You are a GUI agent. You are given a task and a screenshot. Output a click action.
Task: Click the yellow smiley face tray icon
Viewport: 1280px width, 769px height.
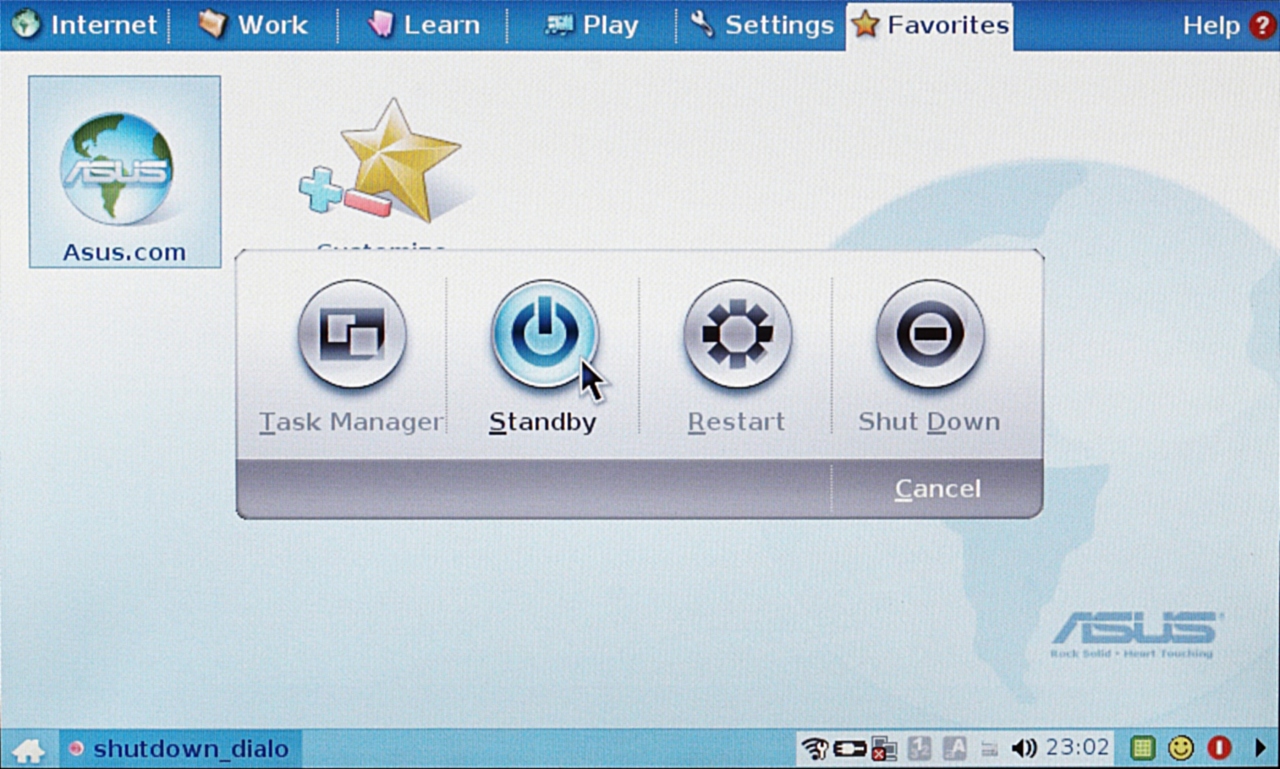point(1181,748)
